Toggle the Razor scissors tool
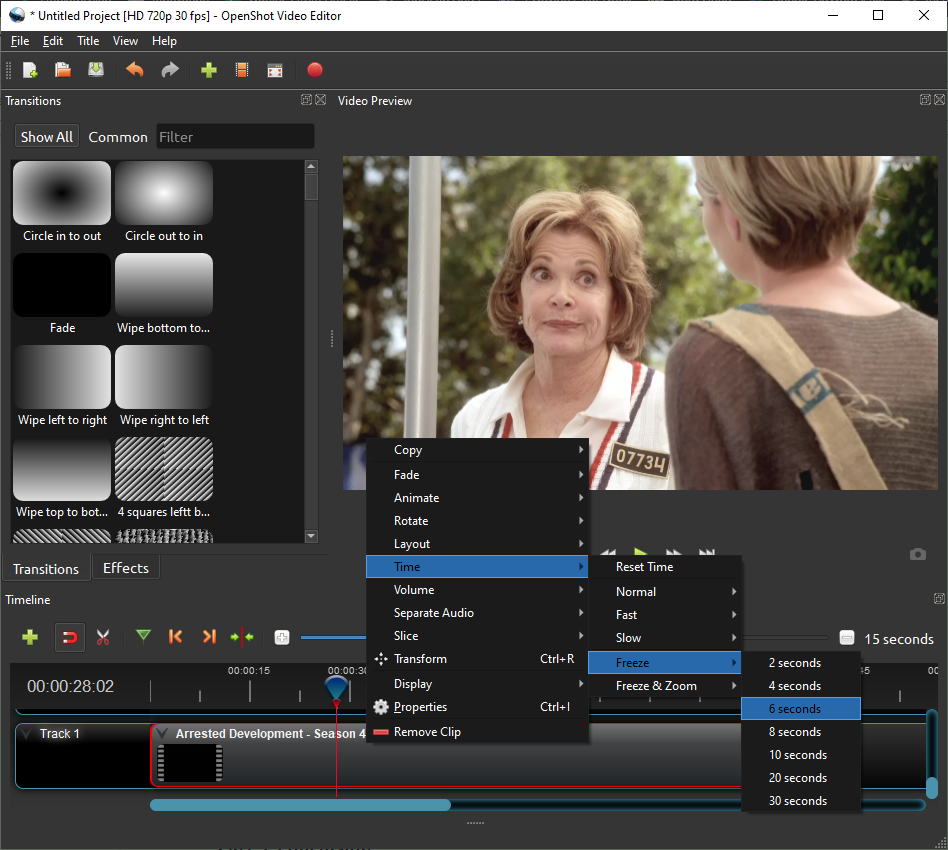948x850 pixels. tap(103, 637)
